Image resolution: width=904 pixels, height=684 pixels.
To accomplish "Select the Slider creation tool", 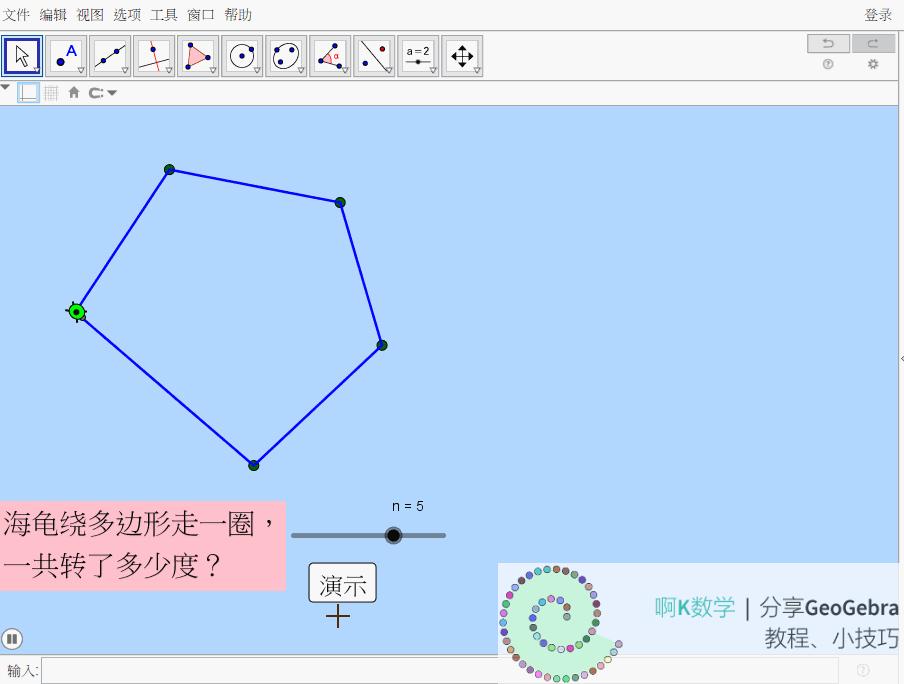I will coord(418,55).
